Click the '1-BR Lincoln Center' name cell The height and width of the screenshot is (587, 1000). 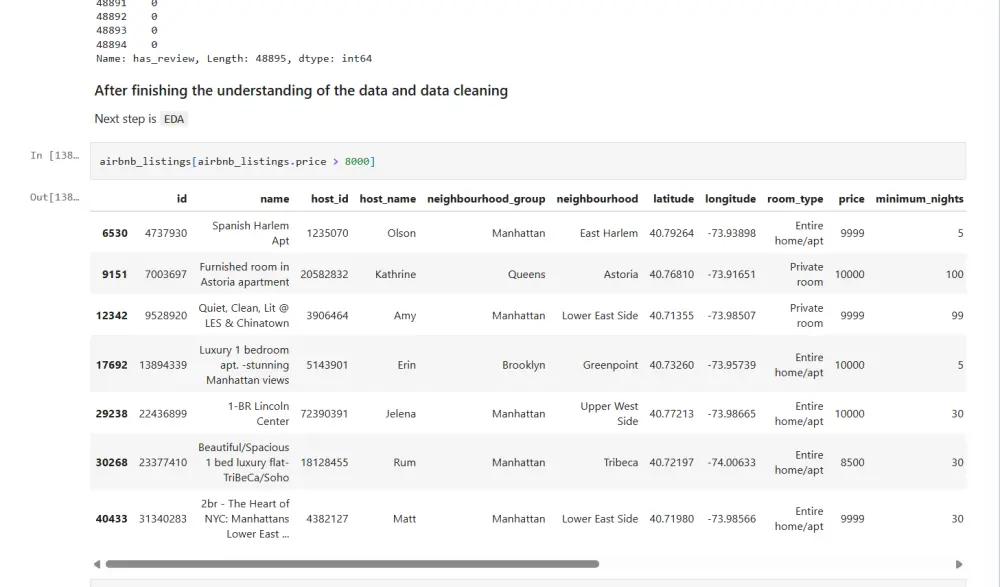258,414
